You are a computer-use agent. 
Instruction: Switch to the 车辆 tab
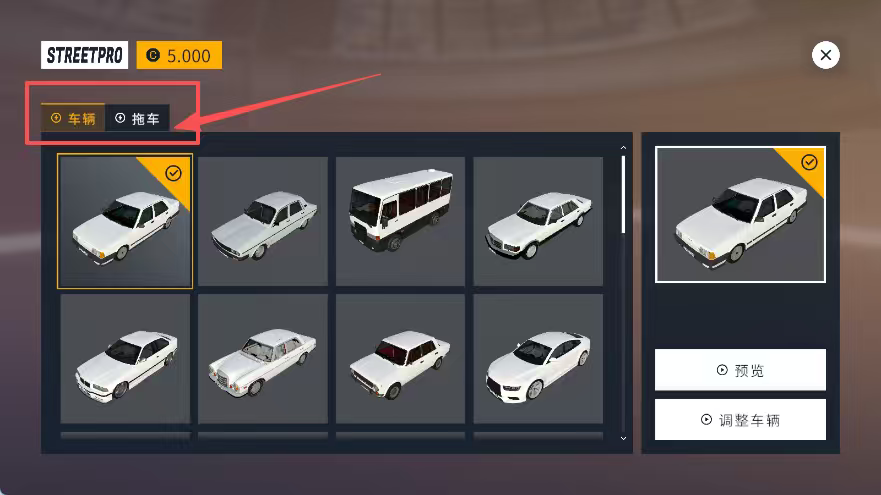(x=73, y=118)
